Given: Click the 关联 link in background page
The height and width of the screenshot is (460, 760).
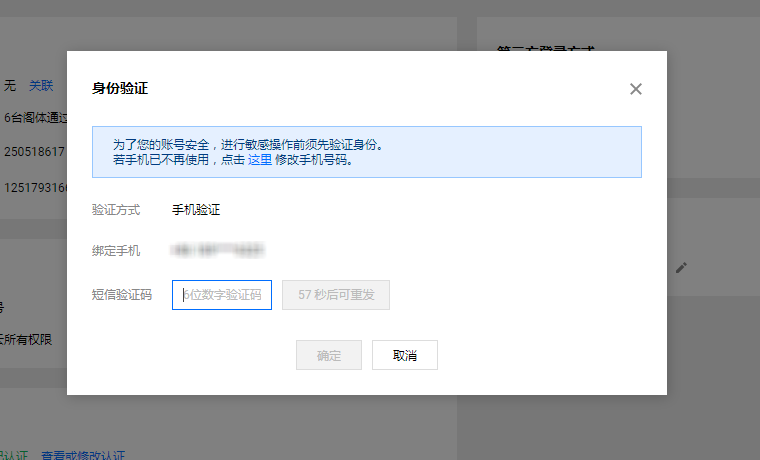Looking at the screenshot, I should (41, 86).
